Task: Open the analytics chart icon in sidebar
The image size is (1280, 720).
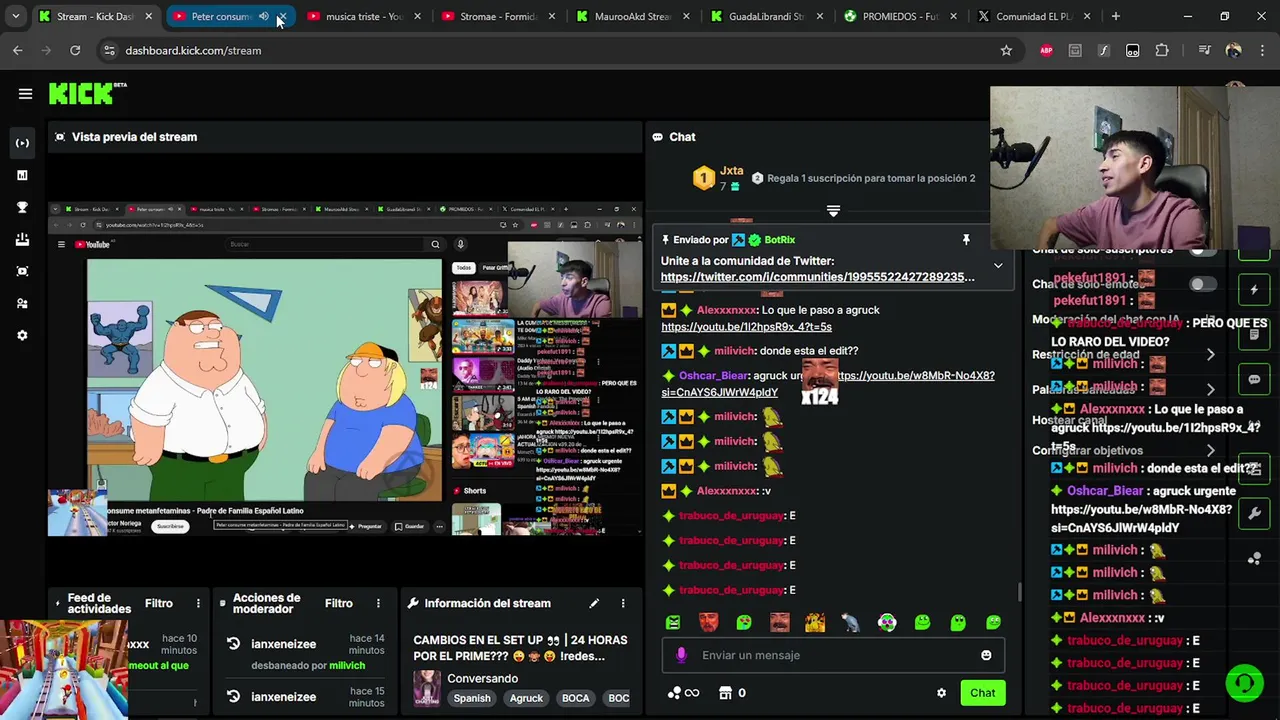Action: [x=22, y=175]
